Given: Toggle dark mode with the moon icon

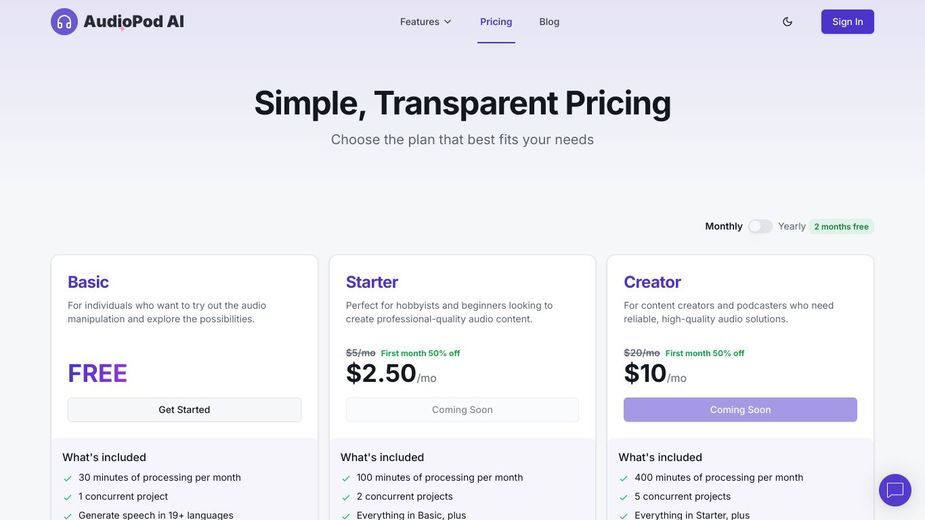Looking at the screenshot, I should 787,22.
